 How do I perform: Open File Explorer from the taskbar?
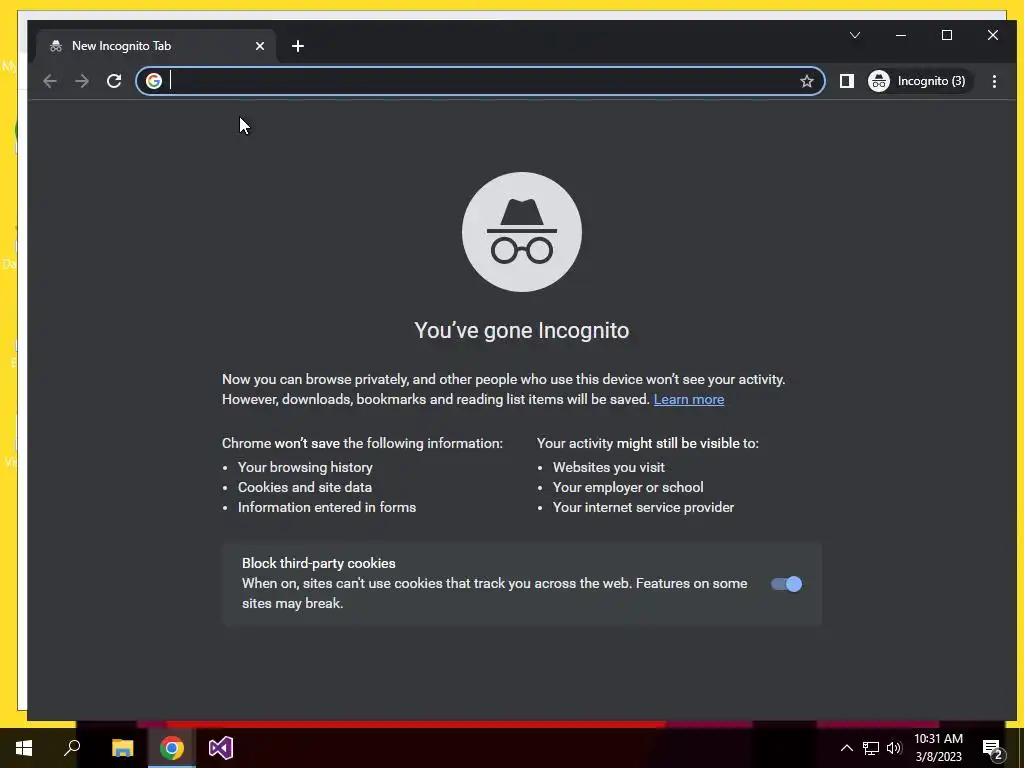(x=122, y=748)
